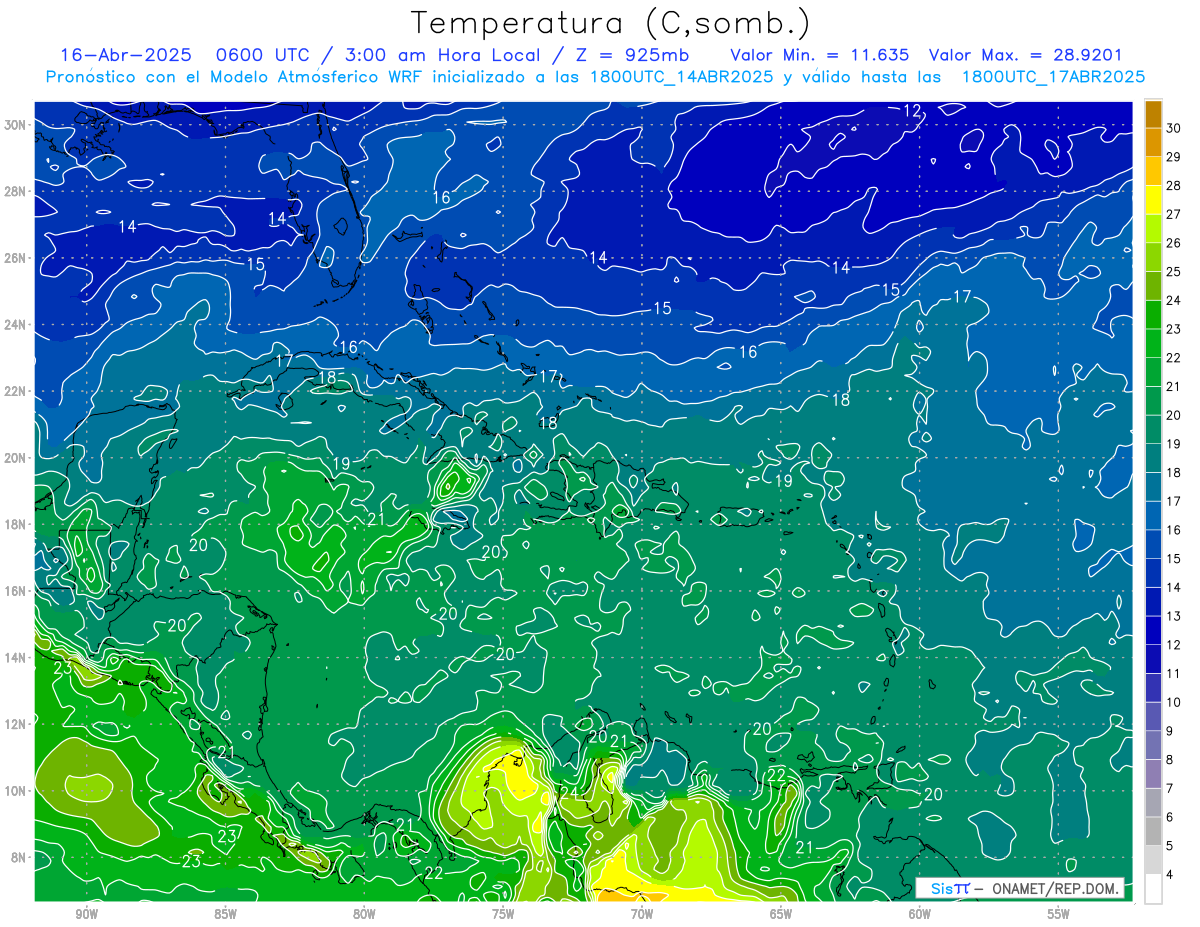Viewport: 1200px width, 927px height.
Task: Click the "75W" longitude axis label
Action: (x=503, y=914)
